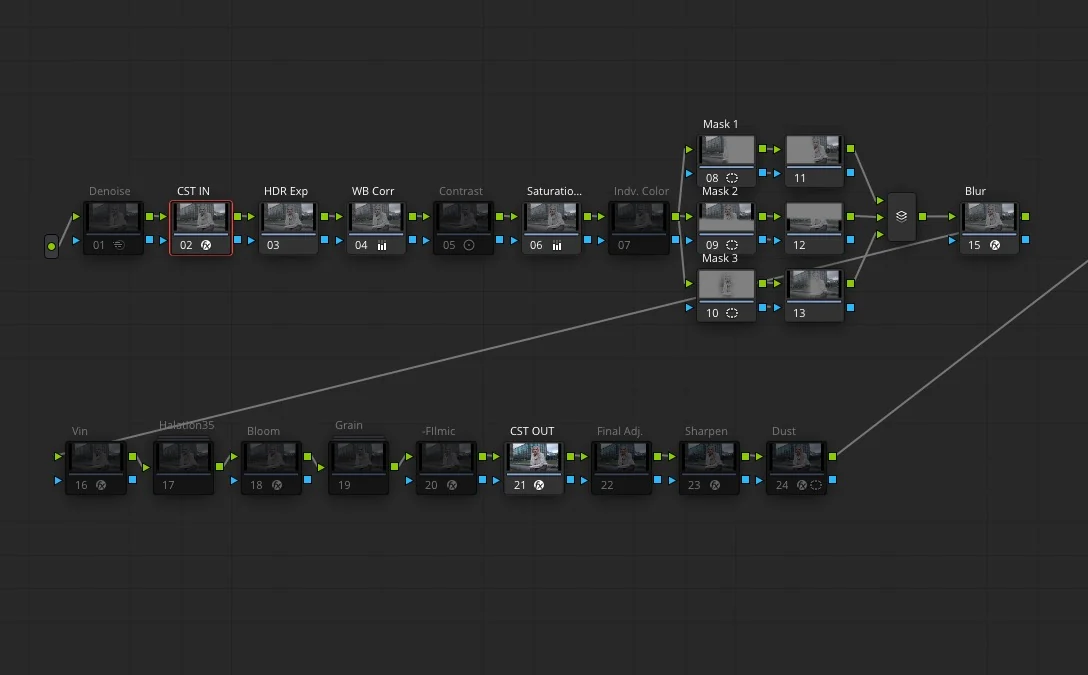Click the dashed window icon on node 10

point(732,313)
